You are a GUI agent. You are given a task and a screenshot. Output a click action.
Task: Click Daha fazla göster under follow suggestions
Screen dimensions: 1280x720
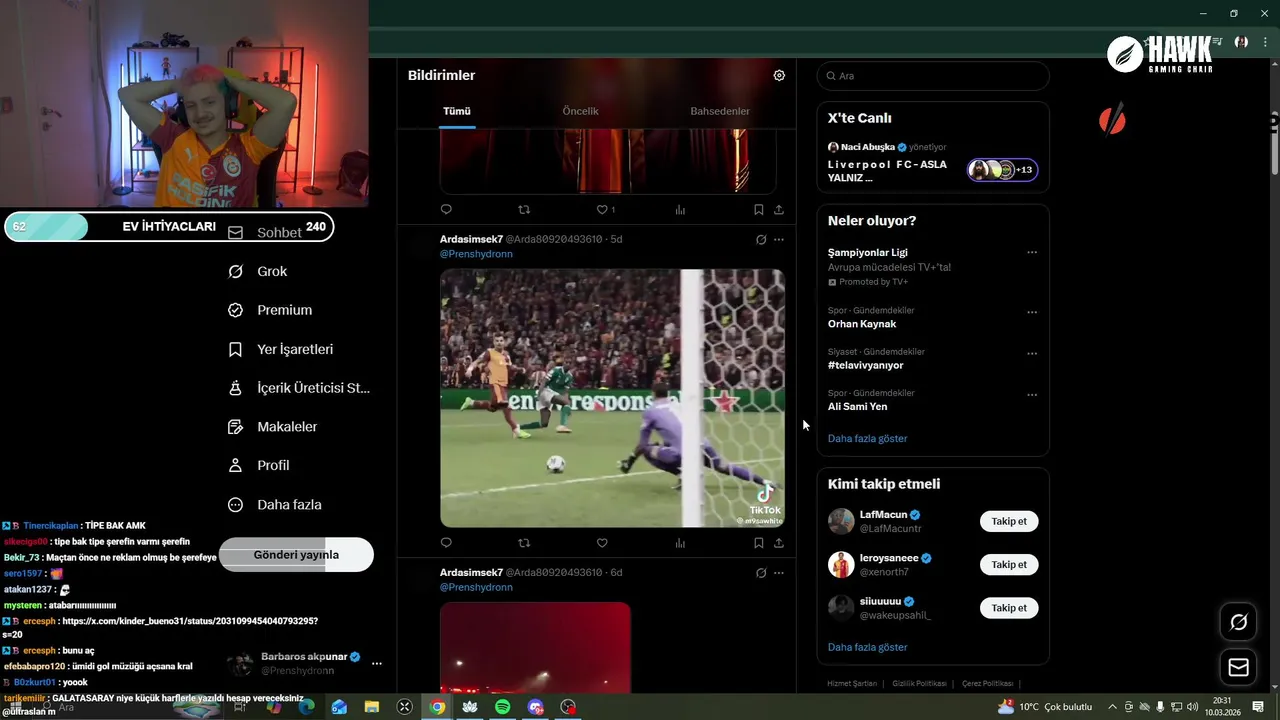point(868,647)
